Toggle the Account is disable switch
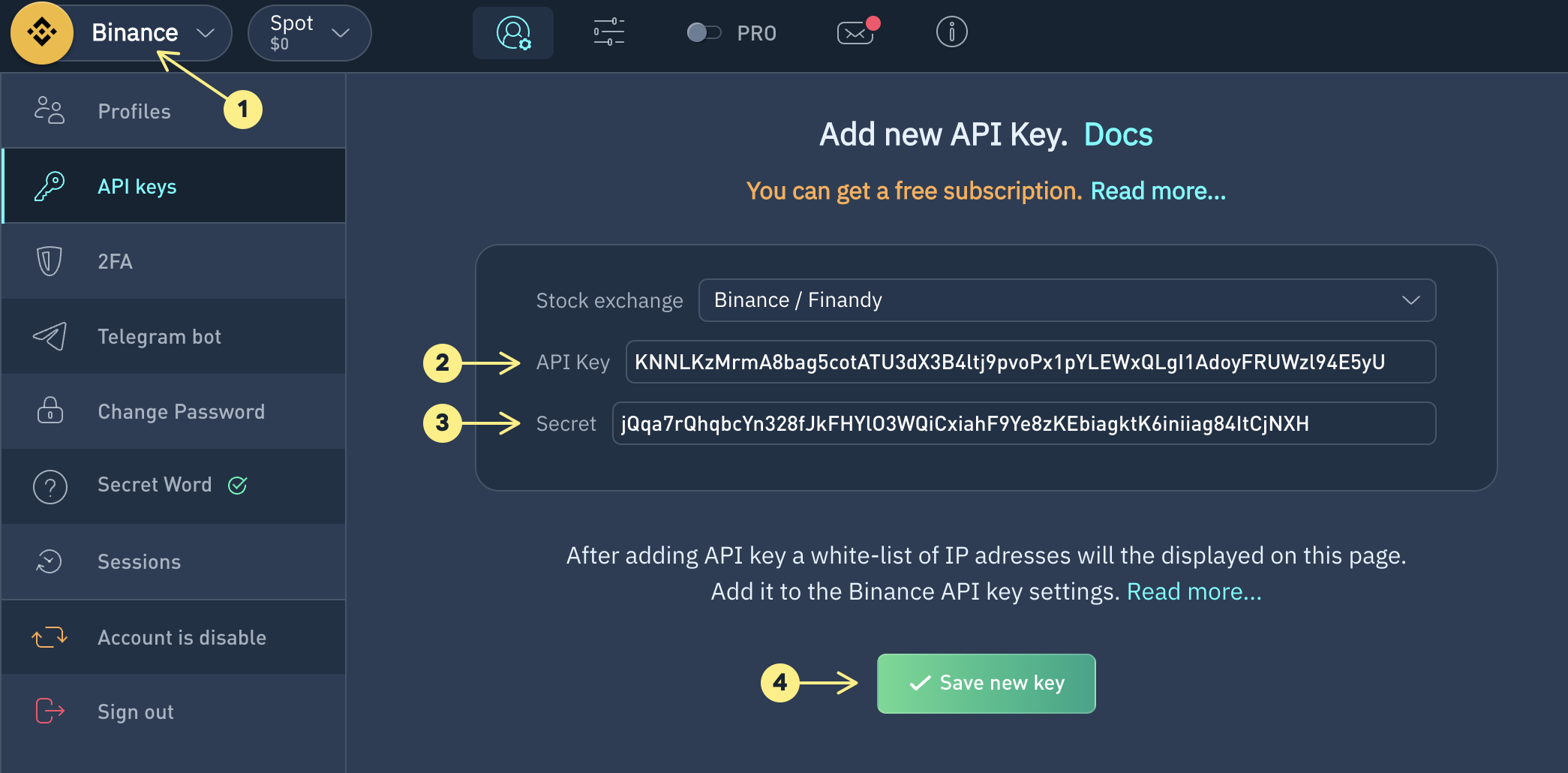Image resolution: width=1568 pixels, height=773 pixels. pyautogui.click(x=50, y=637)
